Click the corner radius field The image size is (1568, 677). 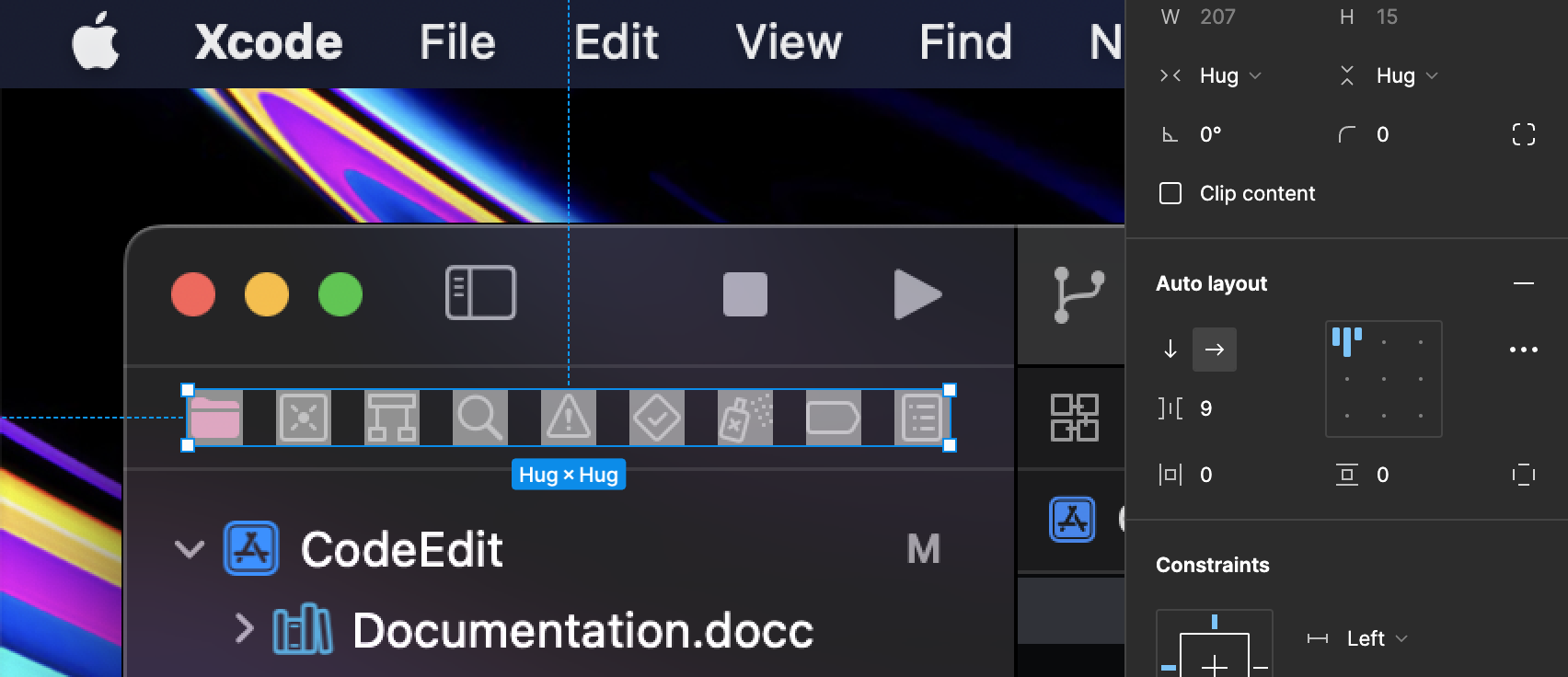click(1382, 134)
